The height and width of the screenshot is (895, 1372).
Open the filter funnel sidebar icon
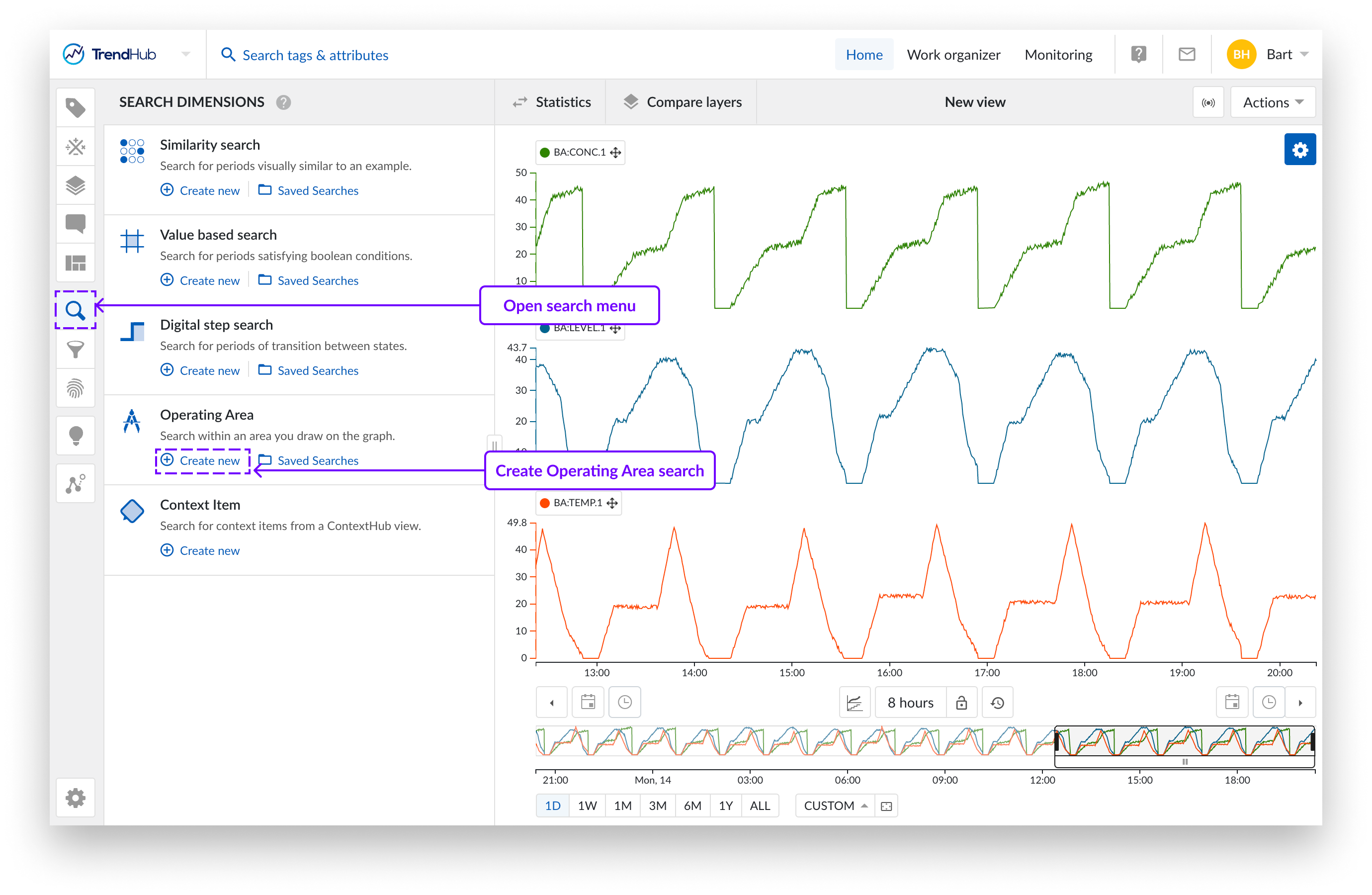click(76, 350)
